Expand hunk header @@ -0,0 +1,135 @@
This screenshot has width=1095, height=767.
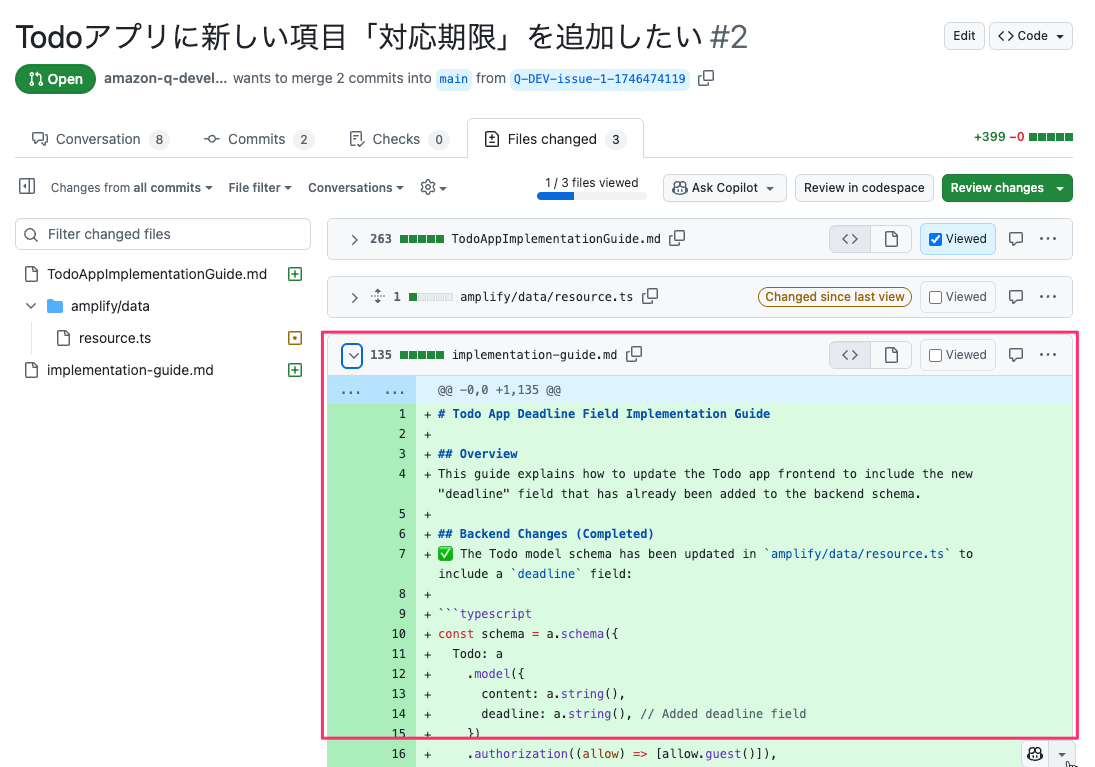372,390
